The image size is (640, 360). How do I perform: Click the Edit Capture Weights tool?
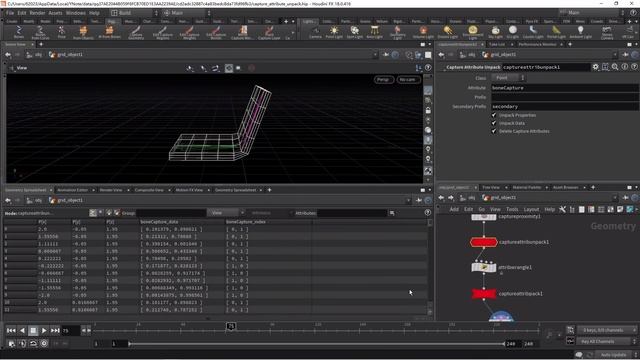pos(189,32)
